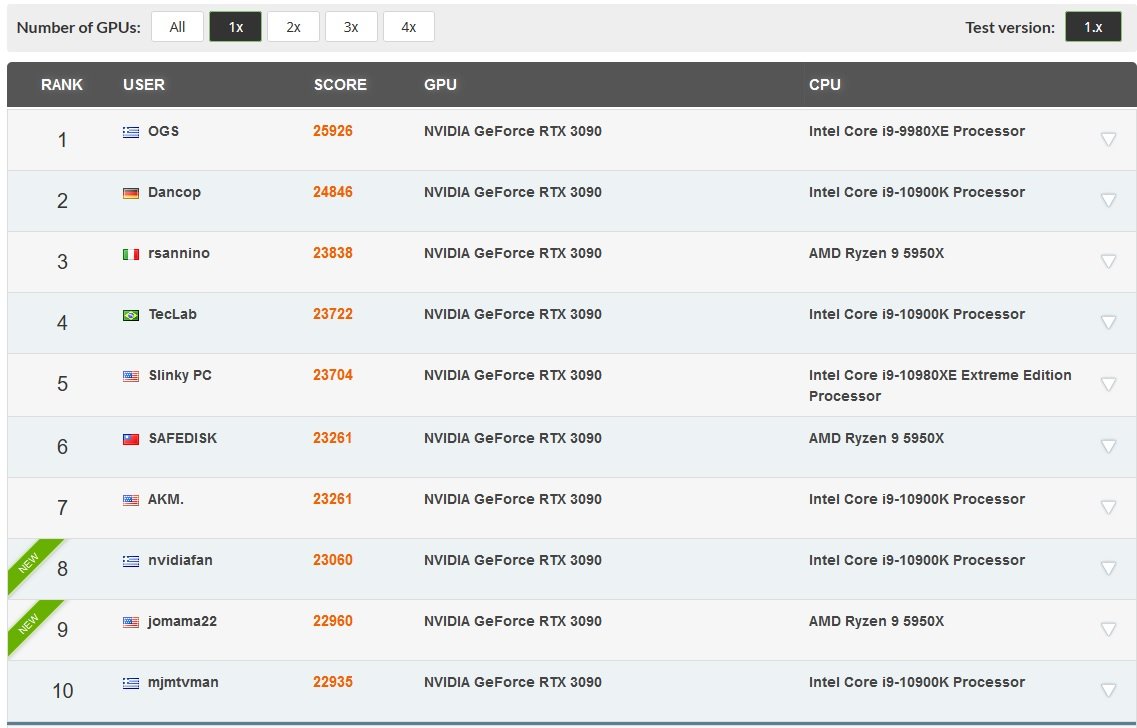Expand details for Slinky PC row
Viewport: 1137px width, 728px height.
point(1108,384)
